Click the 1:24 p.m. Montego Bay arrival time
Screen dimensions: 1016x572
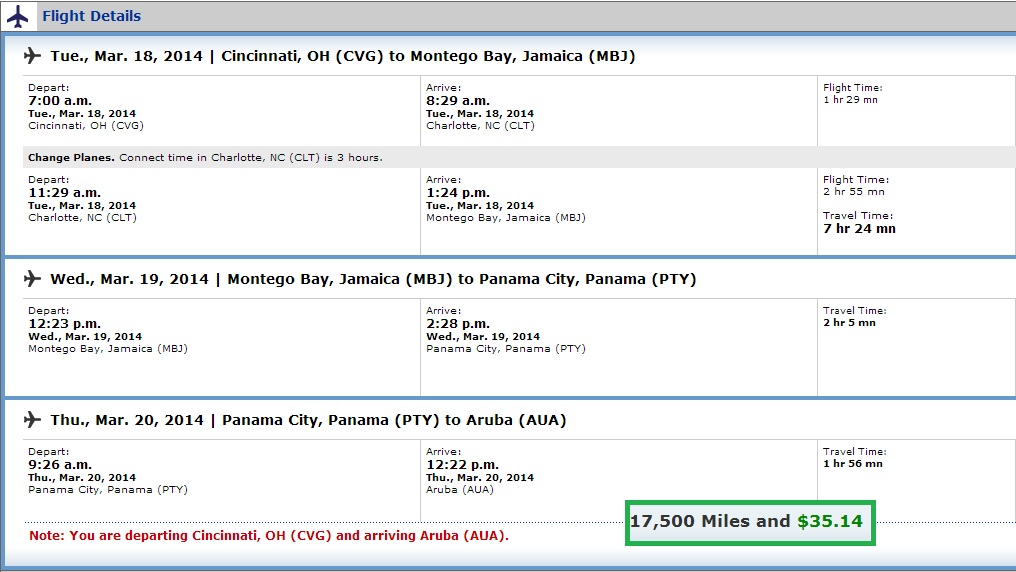[458, 193]
